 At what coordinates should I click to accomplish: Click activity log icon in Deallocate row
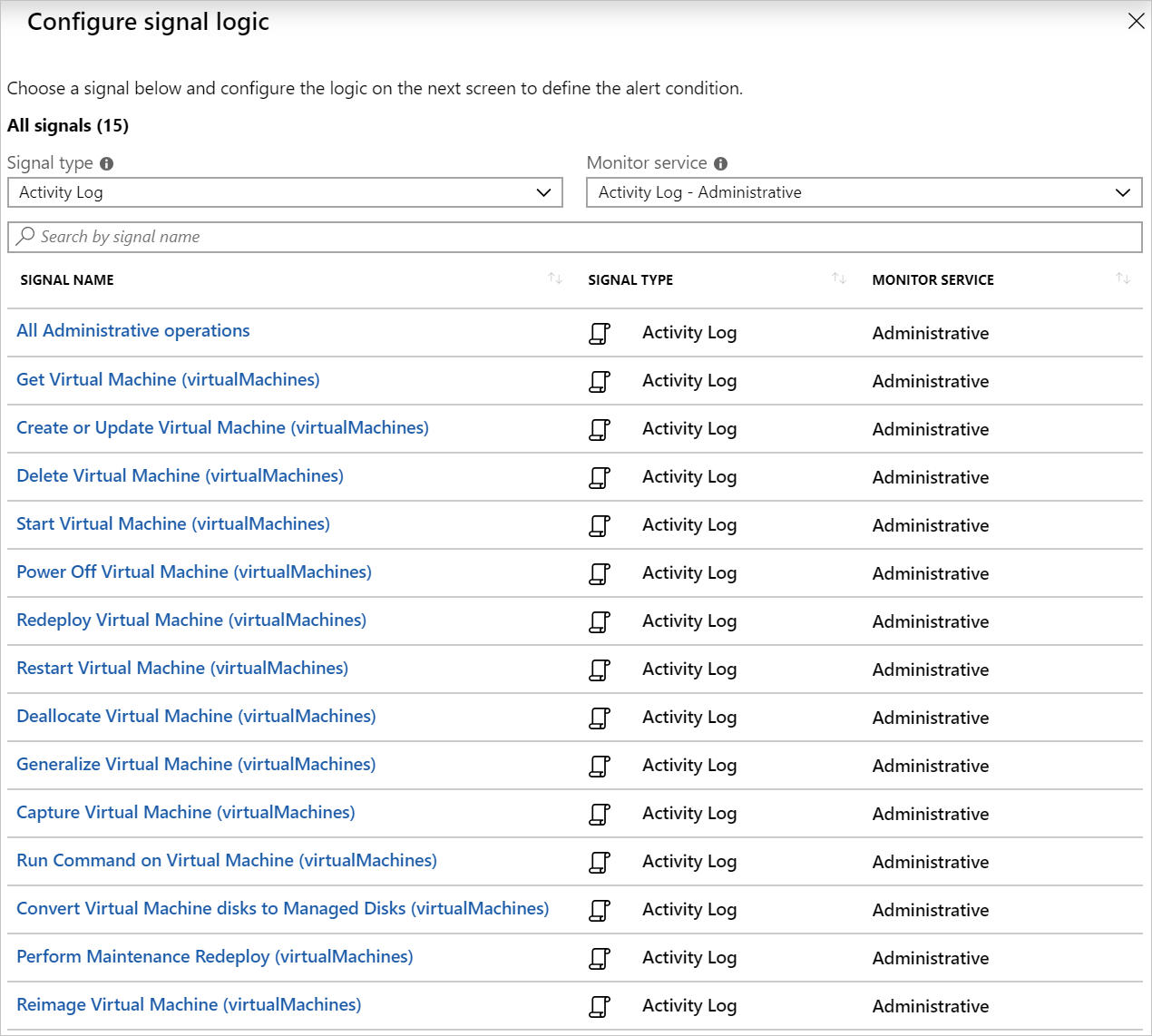pos(600,718)
